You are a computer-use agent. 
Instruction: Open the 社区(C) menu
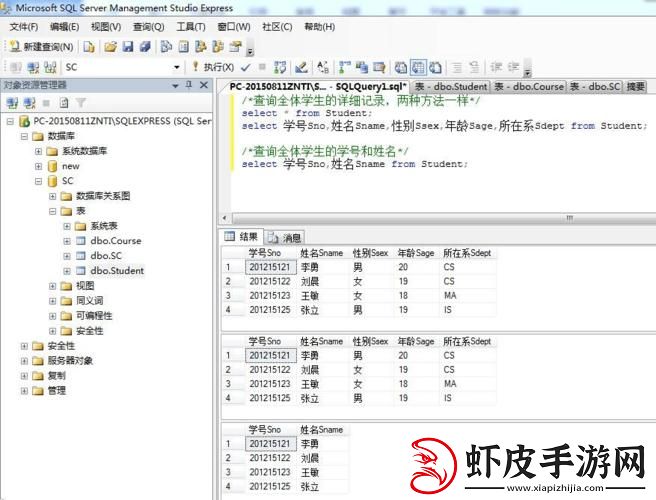pyautogui.click(x=277, y=27)
